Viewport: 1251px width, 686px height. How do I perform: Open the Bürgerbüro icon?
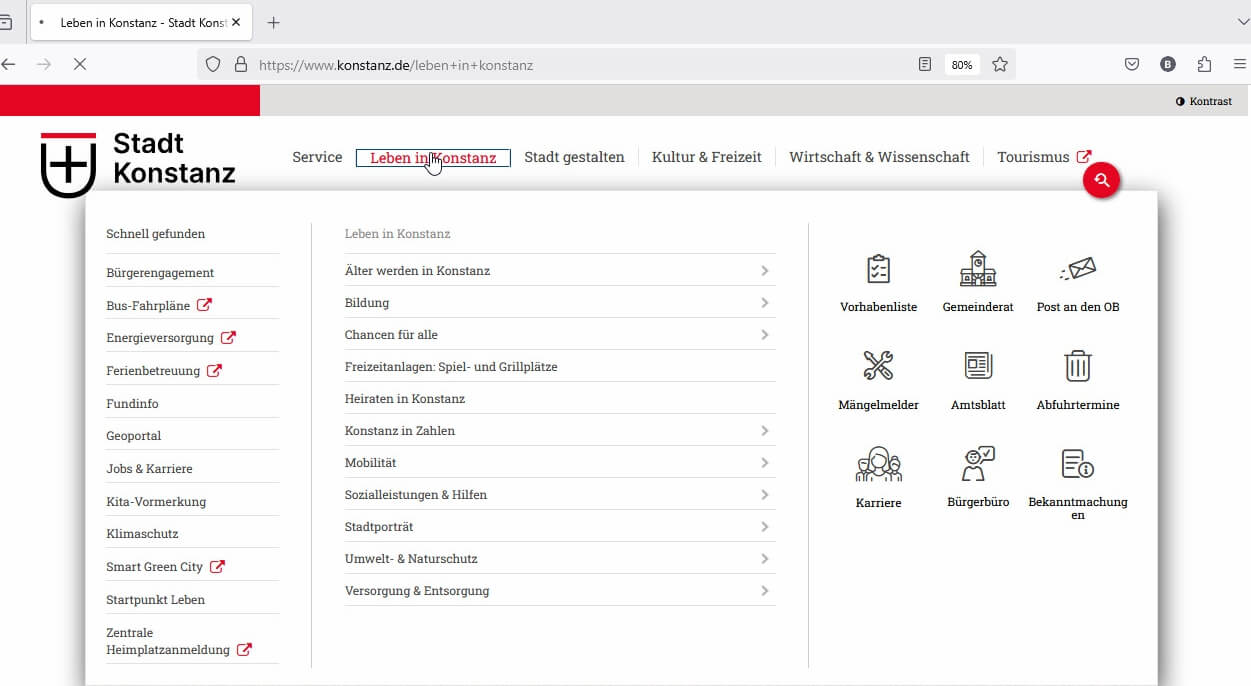click(x=977, y=464)
